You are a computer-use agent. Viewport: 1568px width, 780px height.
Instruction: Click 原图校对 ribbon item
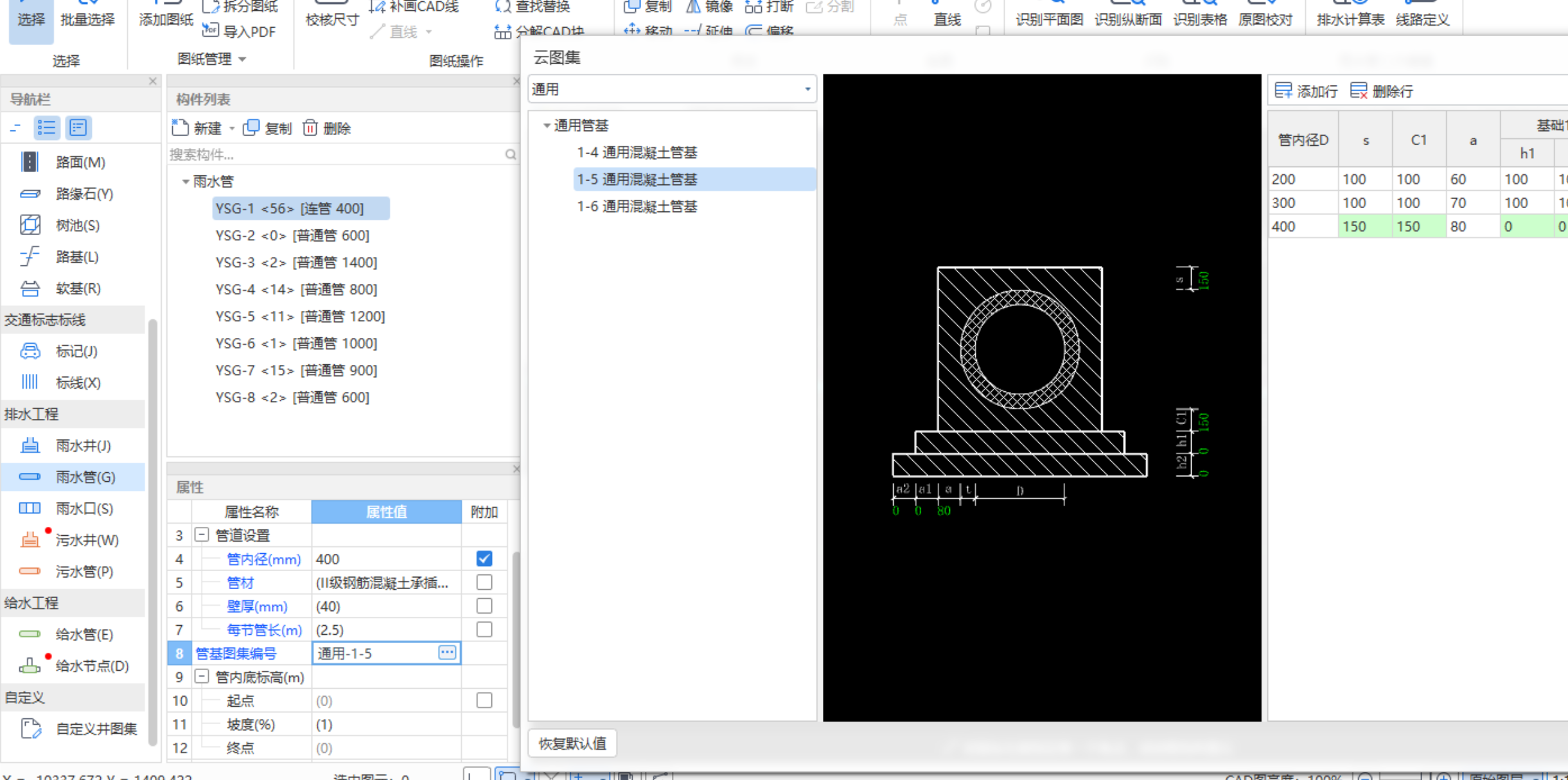pyautogui.click(x=1265, y=14)
